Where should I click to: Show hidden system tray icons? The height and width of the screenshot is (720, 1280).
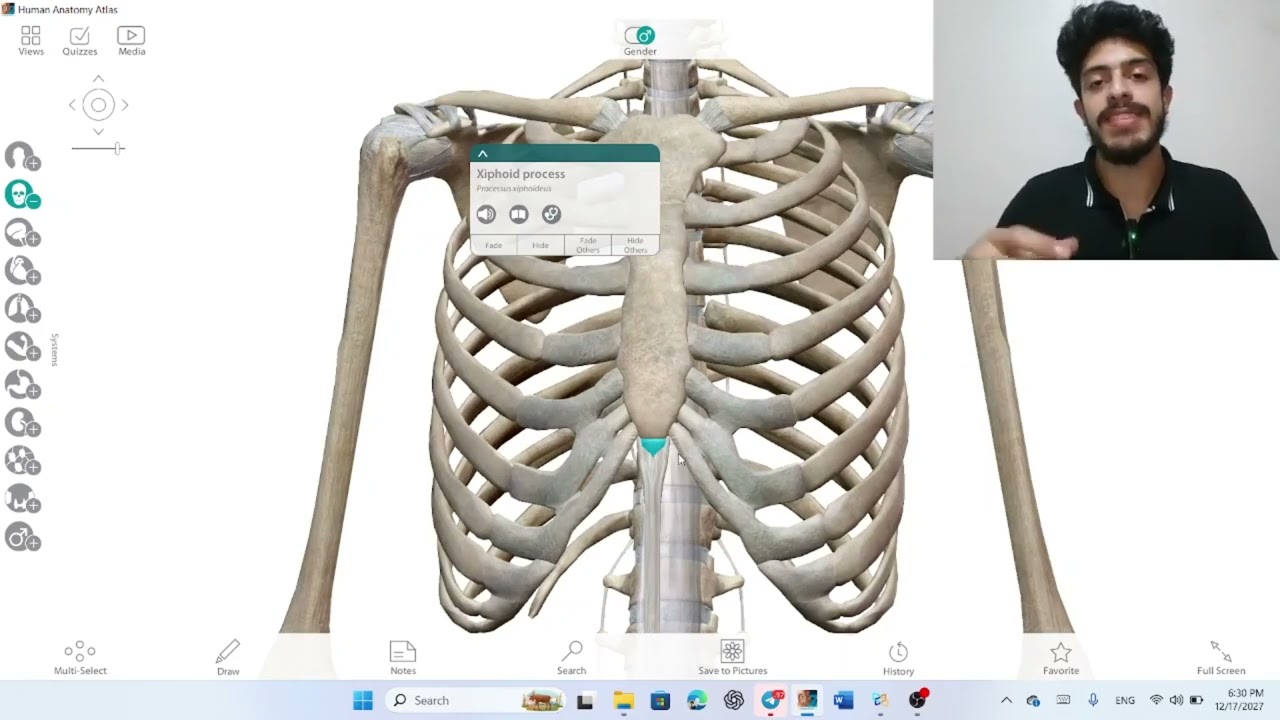coord(1006,700)
